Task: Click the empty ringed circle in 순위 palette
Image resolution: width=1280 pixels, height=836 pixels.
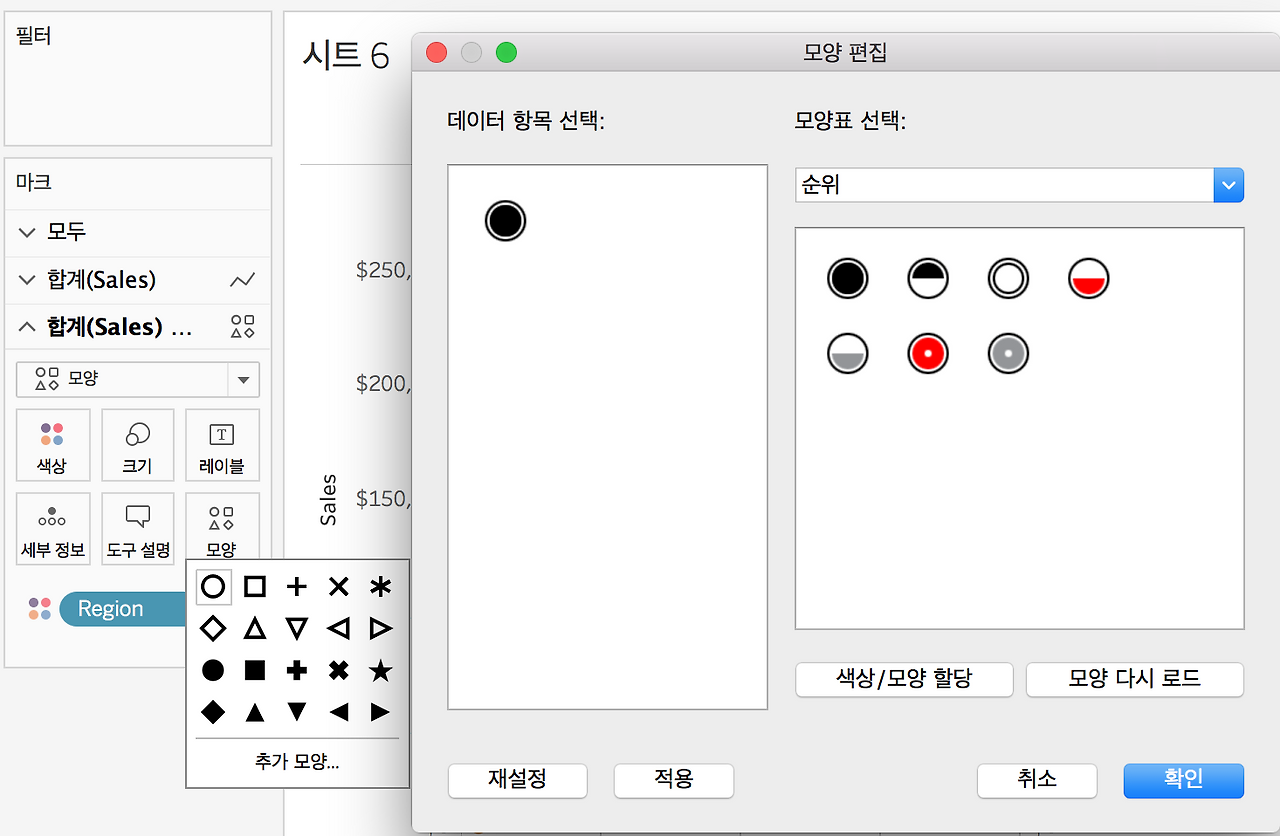Action: (x=1008, y=278)
